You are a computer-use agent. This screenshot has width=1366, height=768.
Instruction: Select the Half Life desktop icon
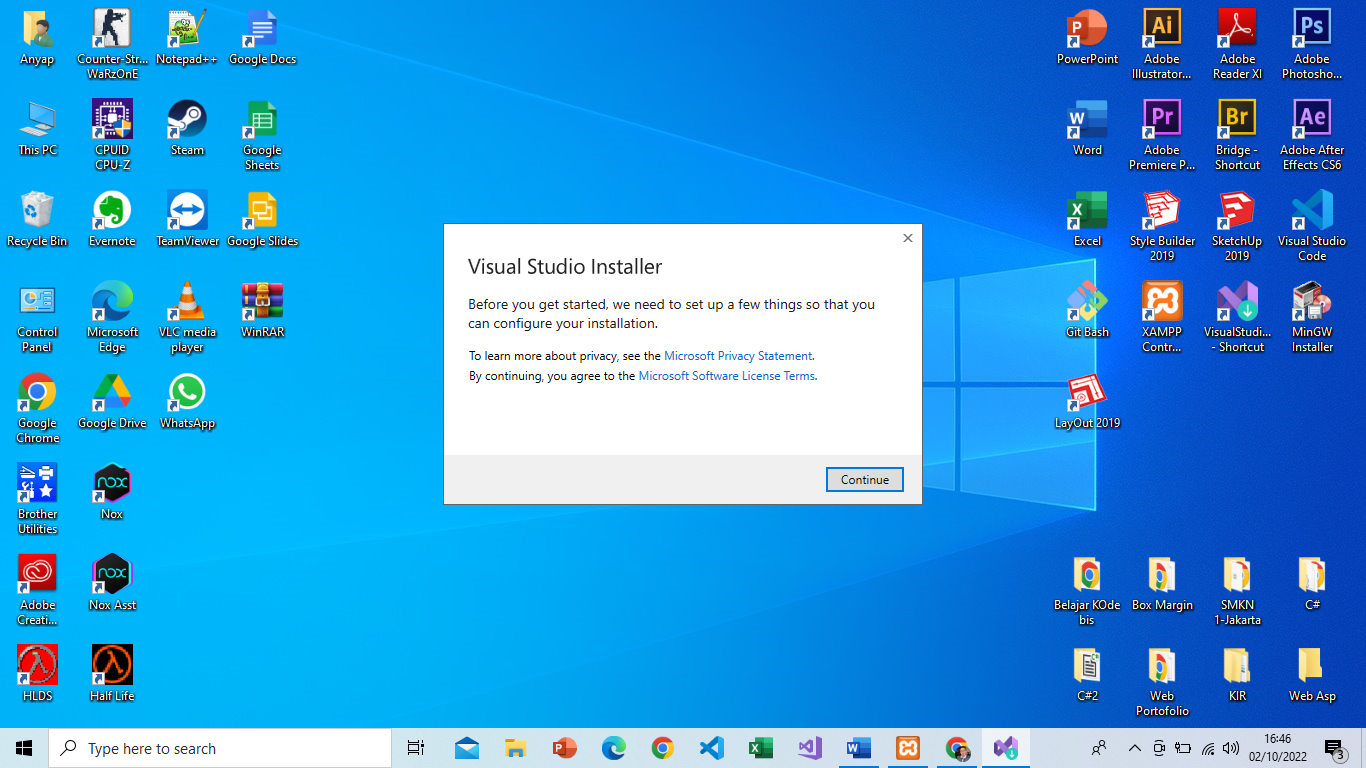point(112,675)
